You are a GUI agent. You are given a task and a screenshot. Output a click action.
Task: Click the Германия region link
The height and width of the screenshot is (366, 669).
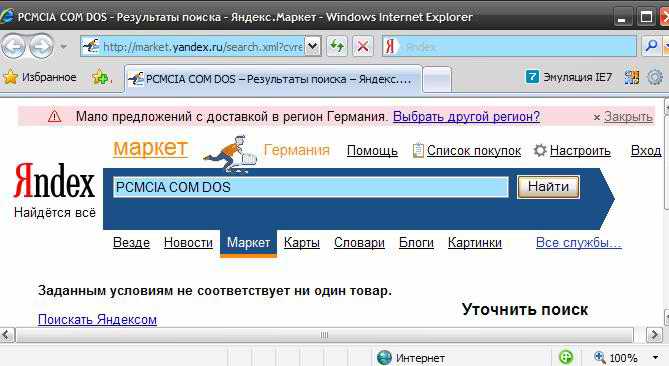(297, 150)
